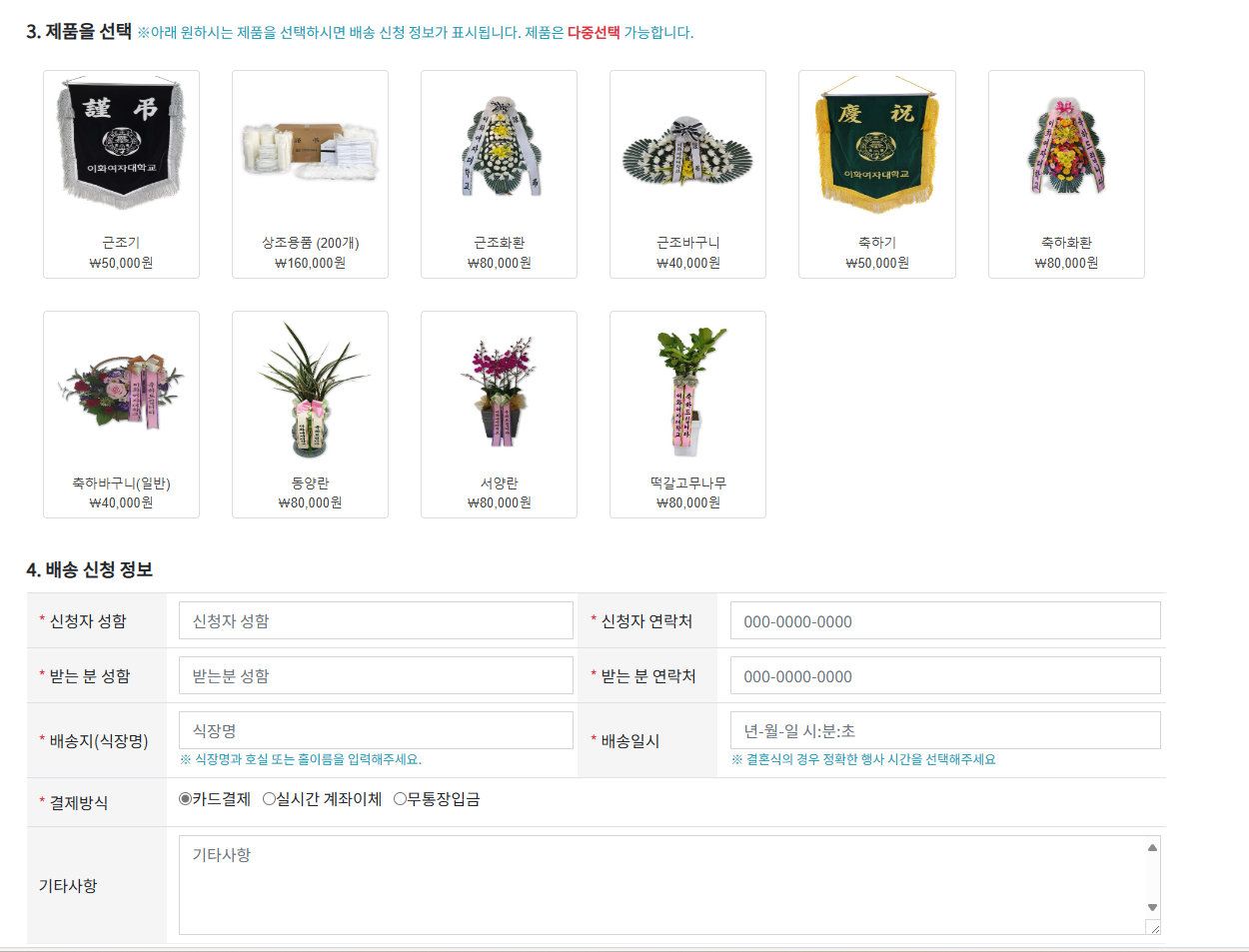Click the 식장명 delivery location field
Screen dimensions: 1249x952
click(376, 730)
